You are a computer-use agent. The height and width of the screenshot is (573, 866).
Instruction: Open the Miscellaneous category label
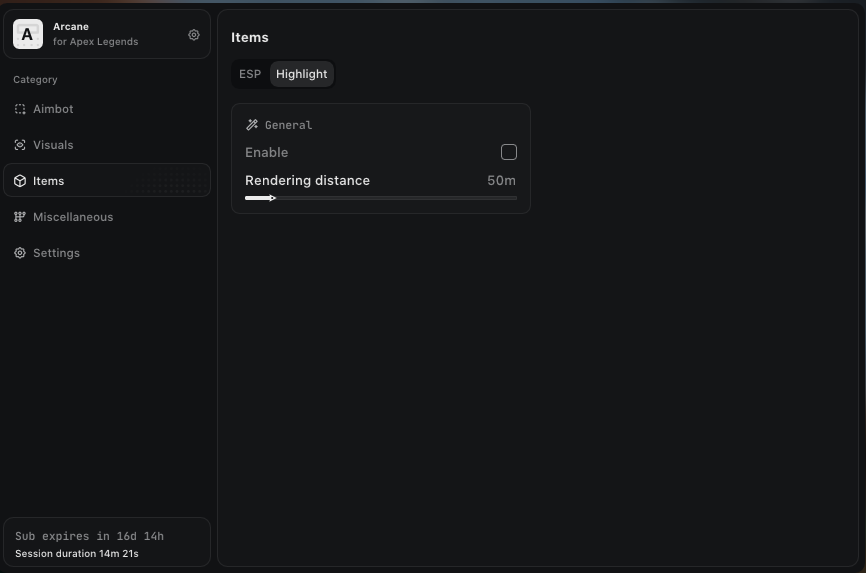tap(73, 217)
